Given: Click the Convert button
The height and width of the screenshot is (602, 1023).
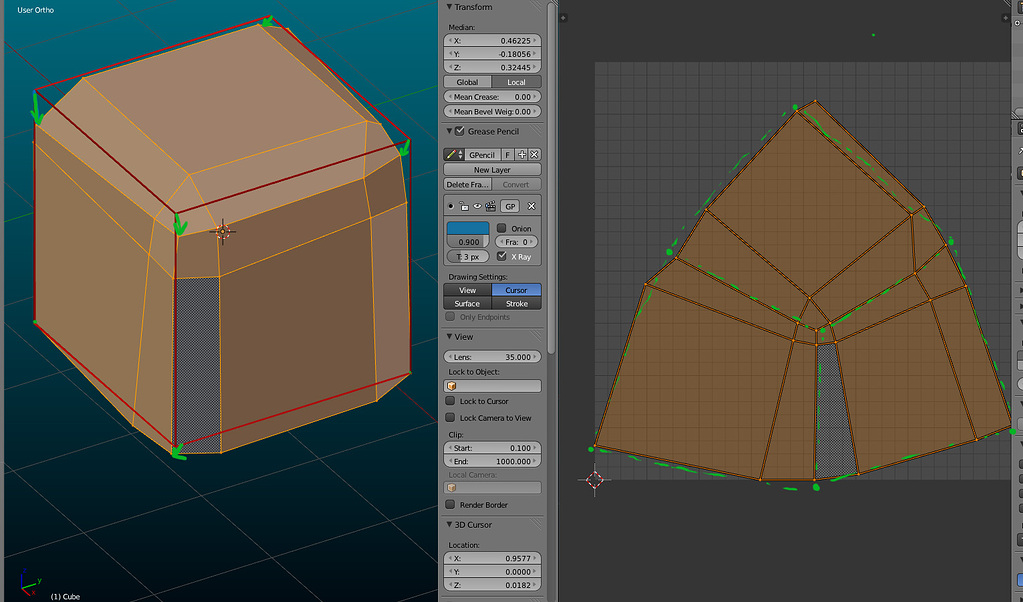Looking at the screenshot, I should coord(517,185).
